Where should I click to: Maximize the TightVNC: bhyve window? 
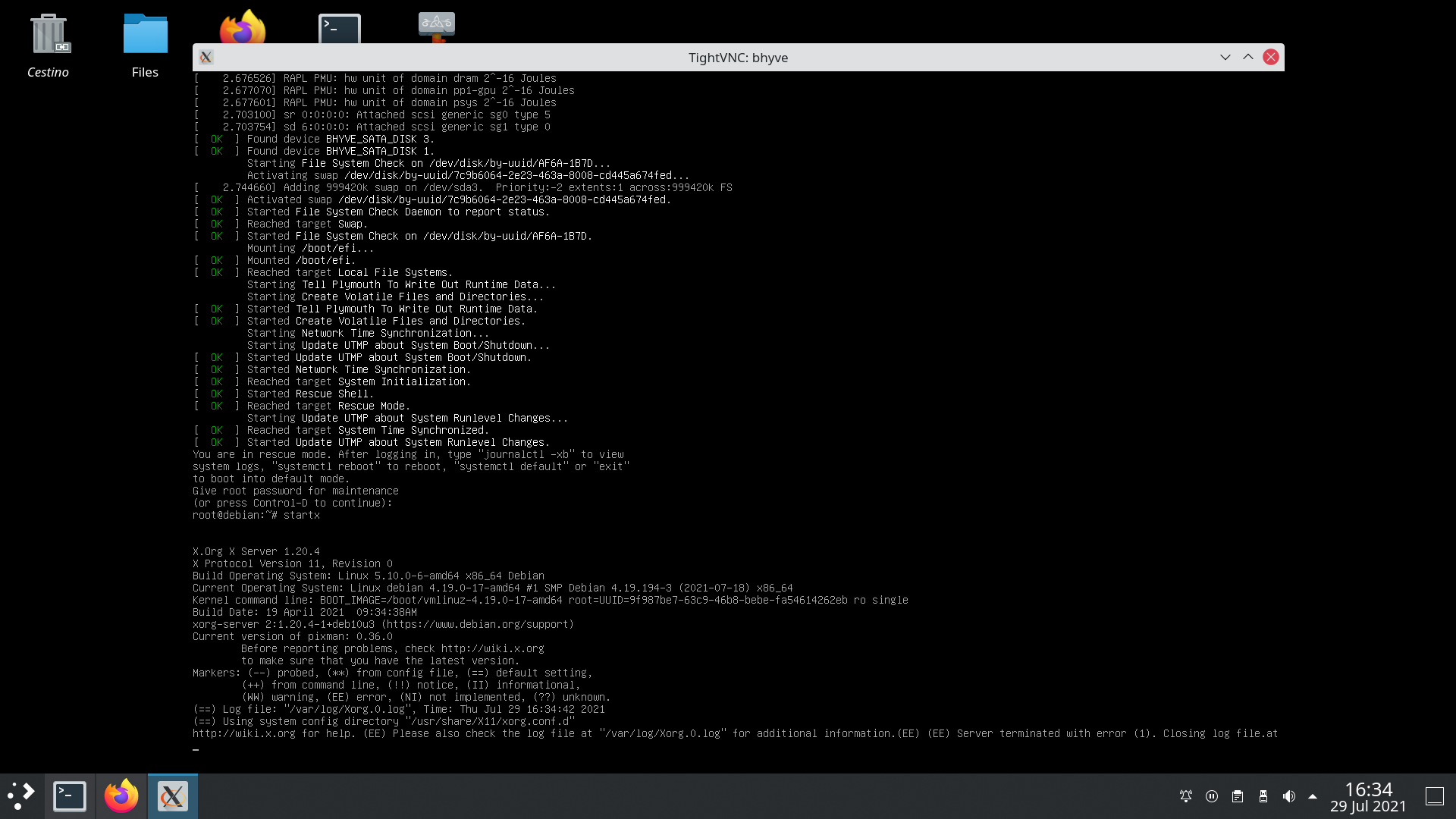point(1248,58)
